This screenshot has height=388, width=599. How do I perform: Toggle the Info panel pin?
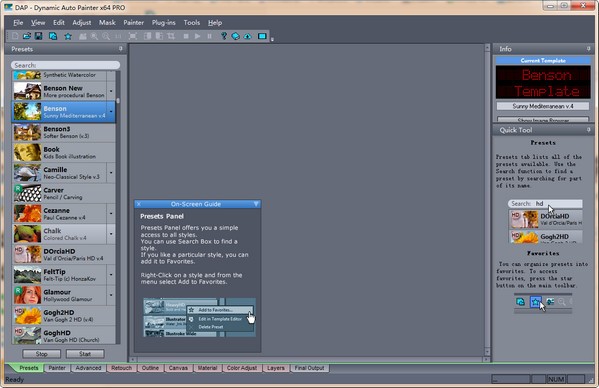[x=588, y=49]
